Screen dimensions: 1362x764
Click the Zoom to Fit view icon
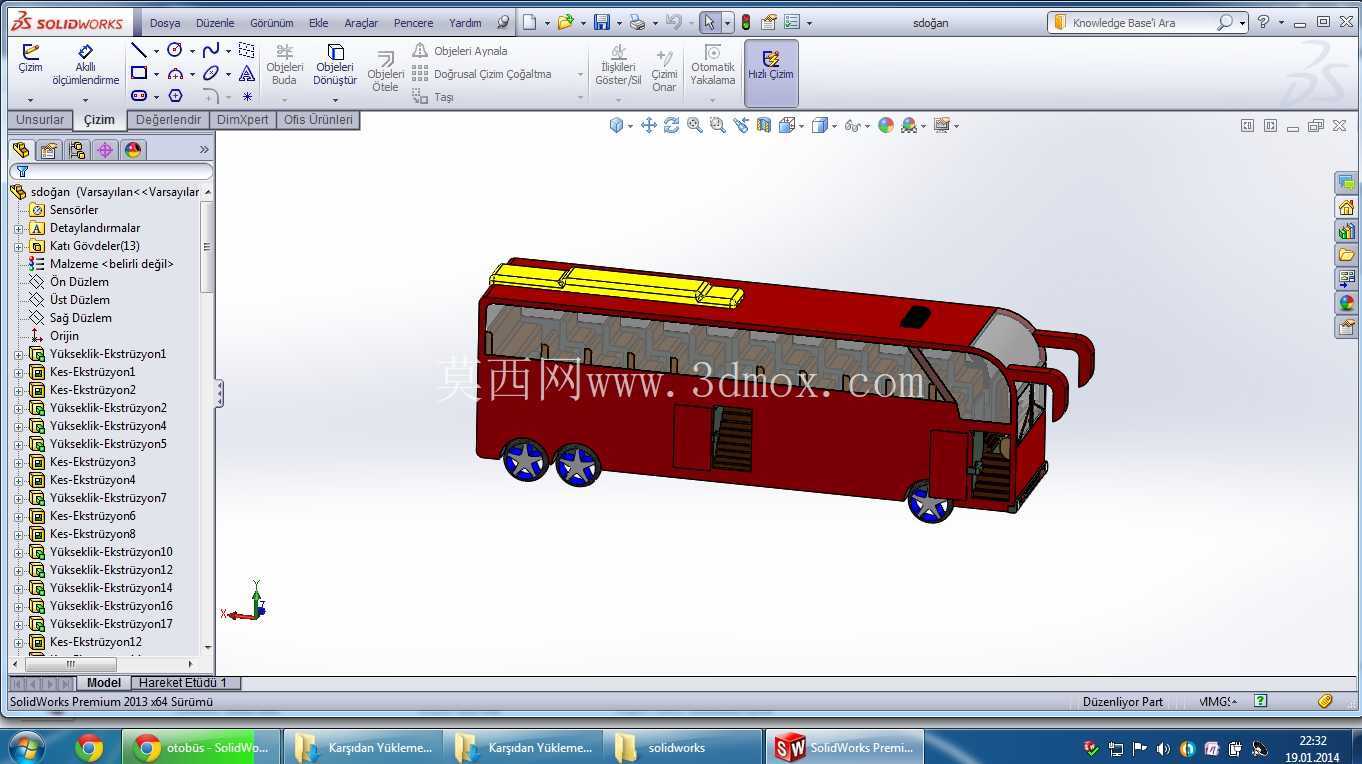point(694,125)
